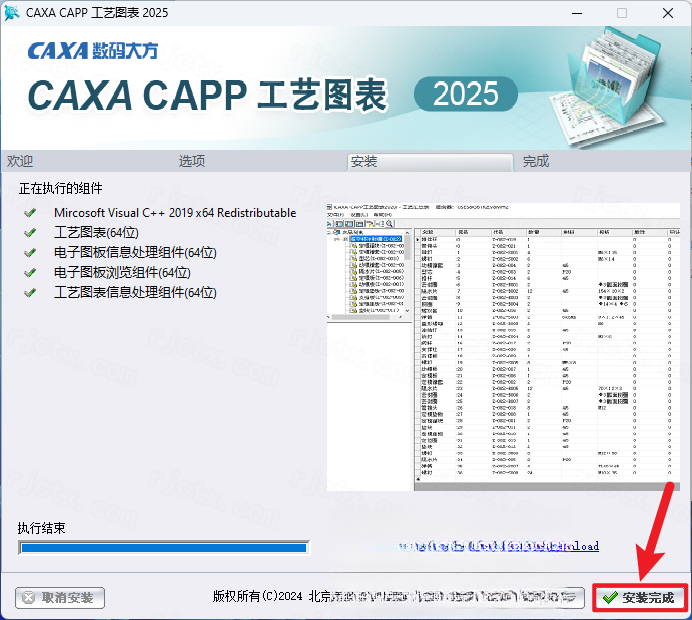Click the 2025 version badge
The image size is (692, 620).
(466, 94)
